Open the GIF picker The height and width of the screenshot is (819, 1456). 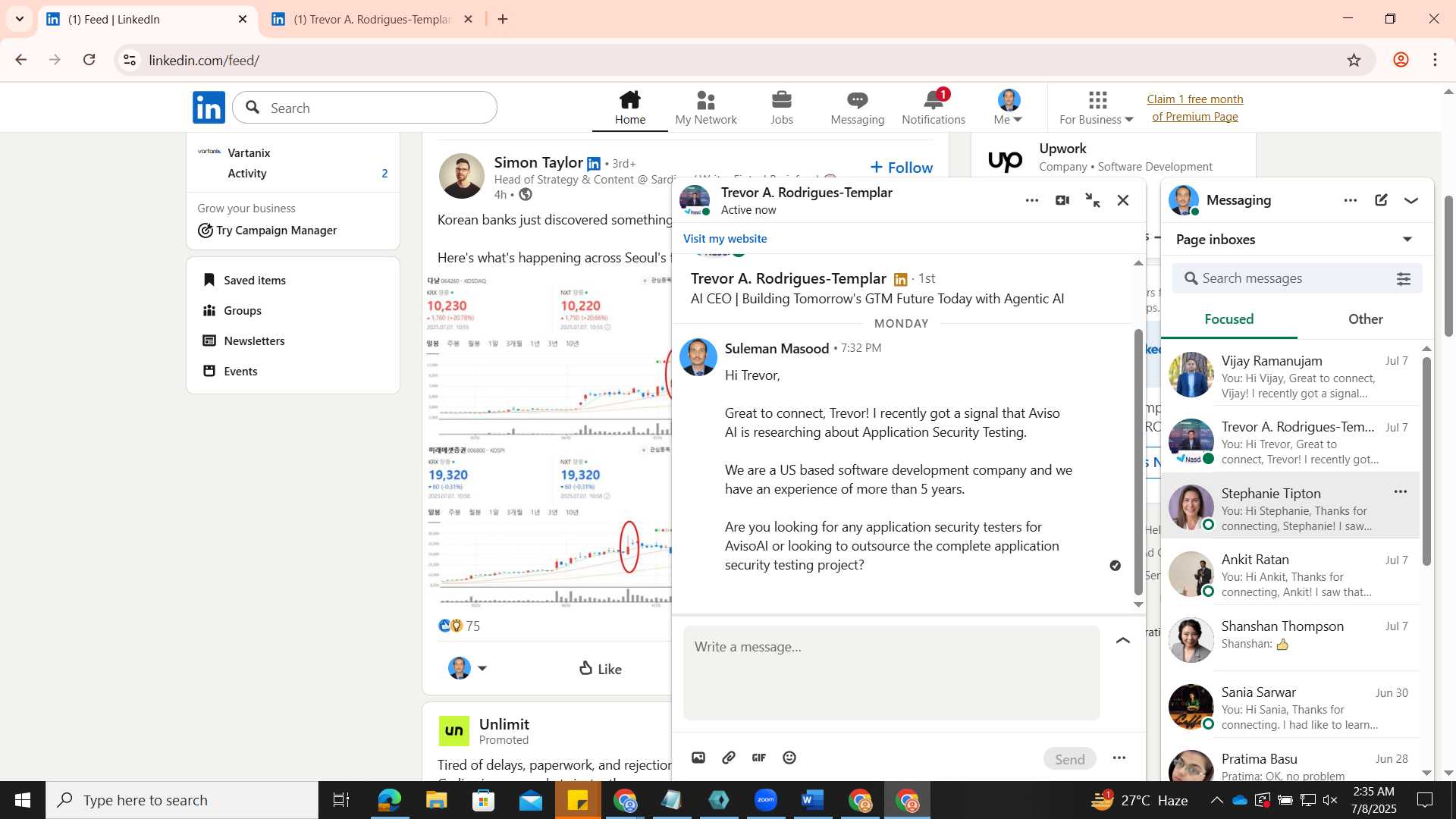759,758
